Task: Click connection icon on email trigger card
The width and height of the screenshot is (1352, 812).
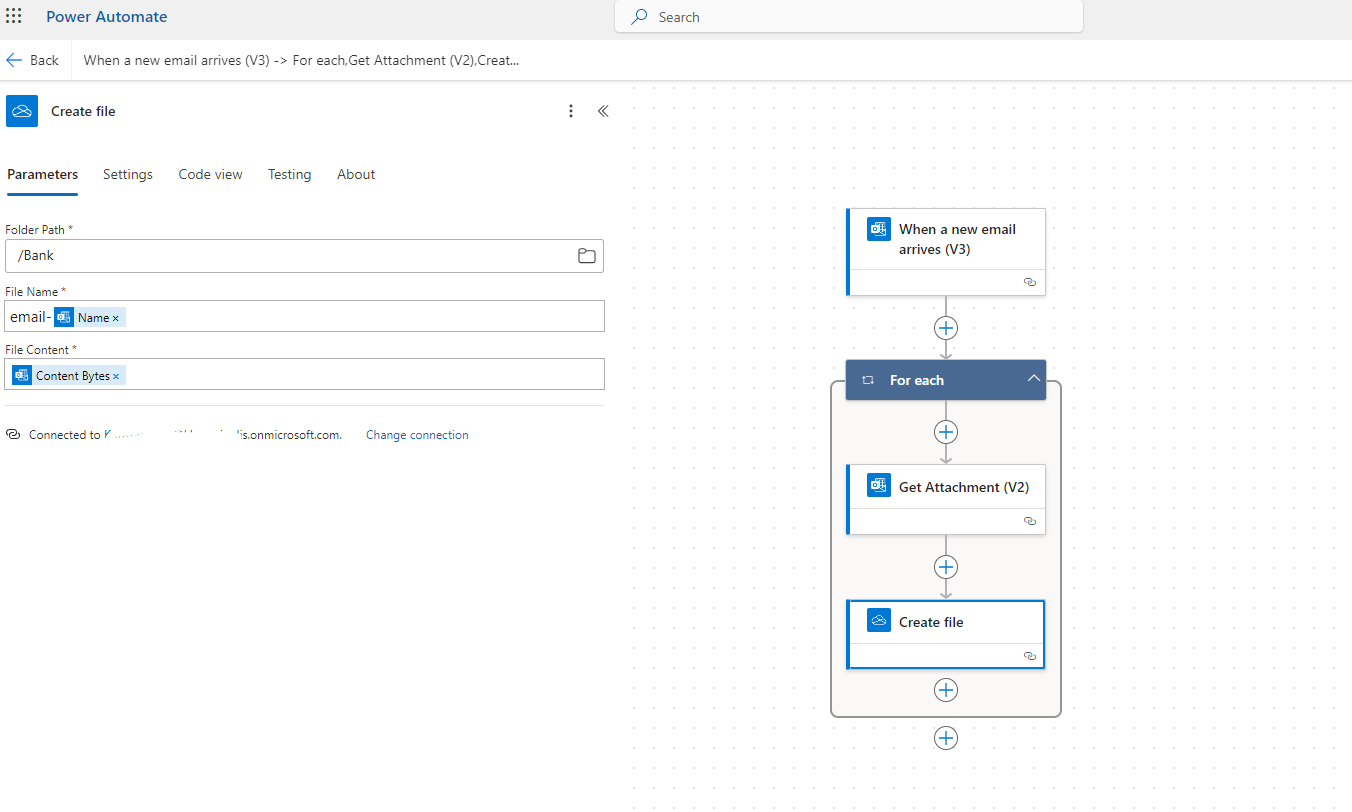Action: pyautogui.click(x=1030, y=282)
